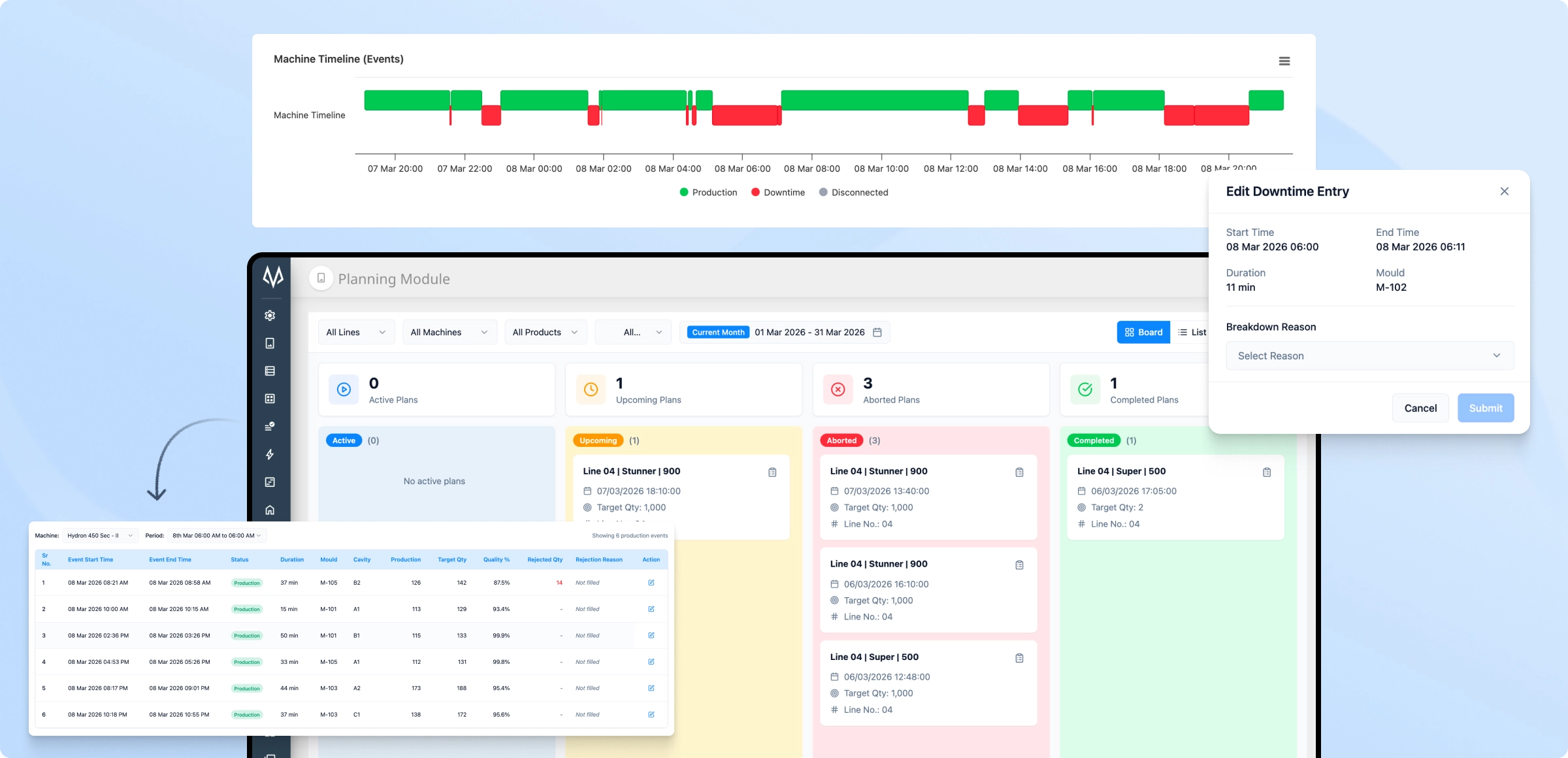Click the Cancel button in dialog
Screen dimensions: 1568x758
1420,408
